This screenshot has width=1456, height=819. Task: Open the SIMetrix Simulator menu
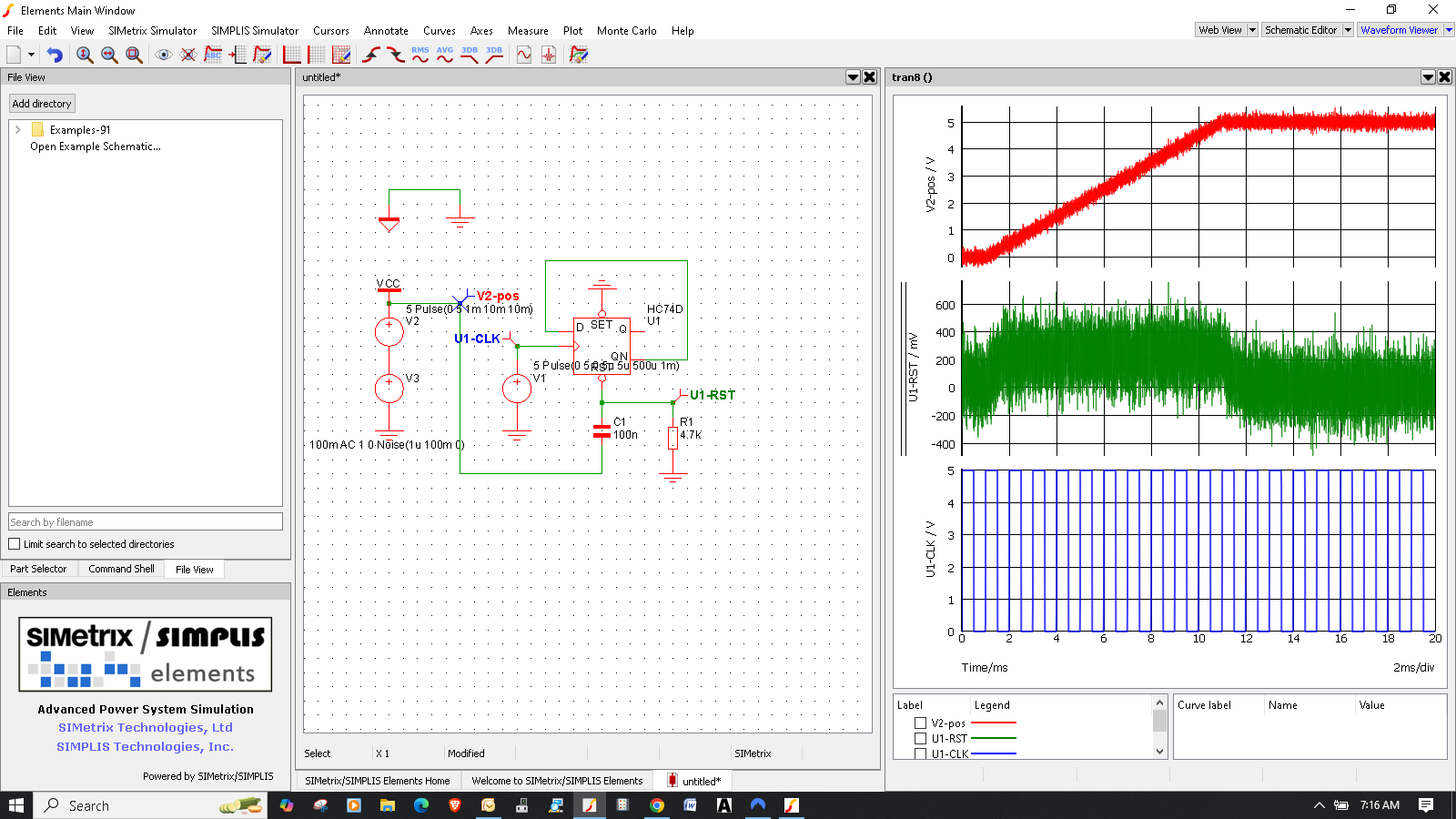point(152,31)
